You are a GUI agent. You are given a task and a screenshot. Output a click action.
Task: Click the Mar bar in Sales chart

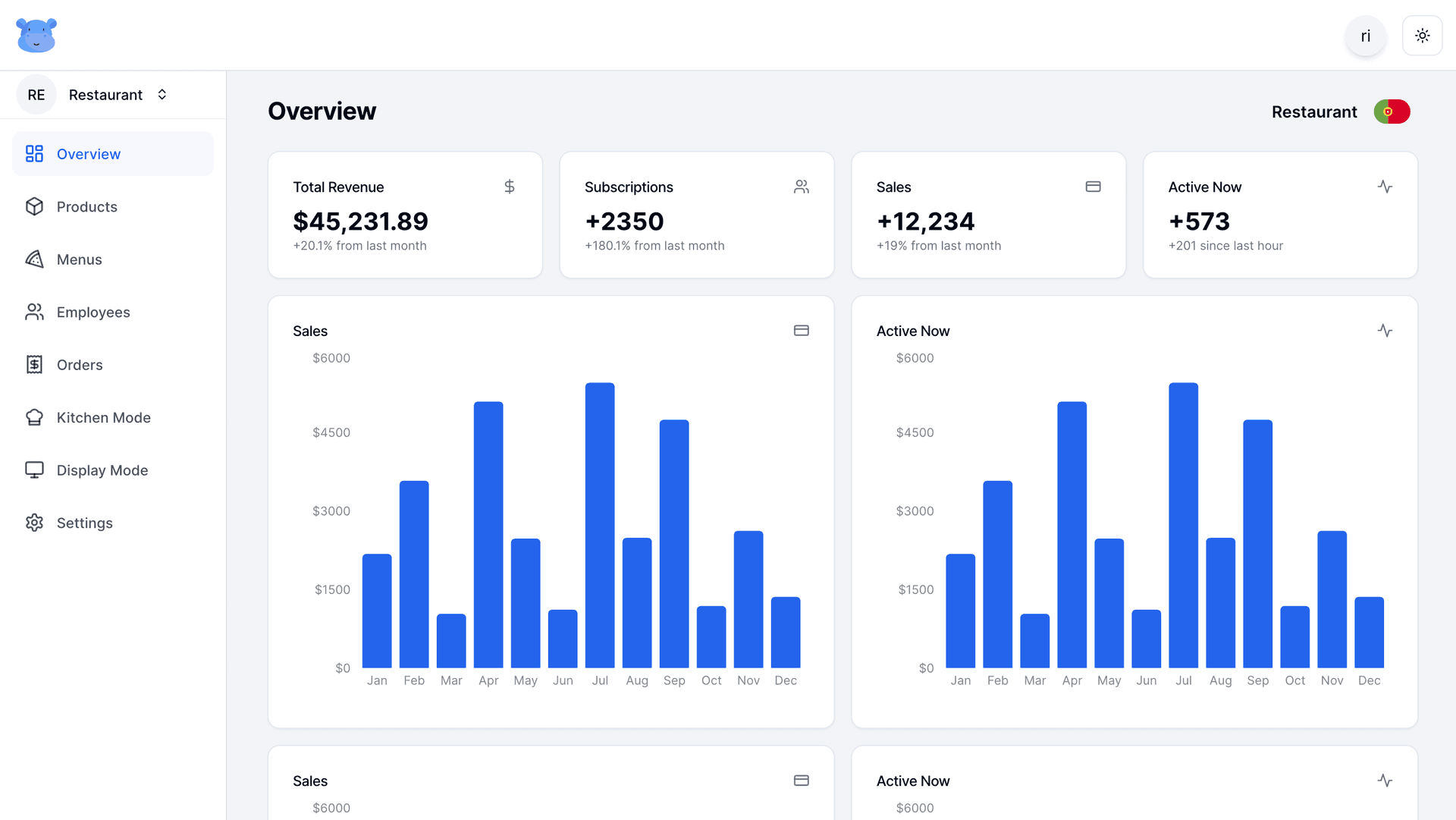451,641
